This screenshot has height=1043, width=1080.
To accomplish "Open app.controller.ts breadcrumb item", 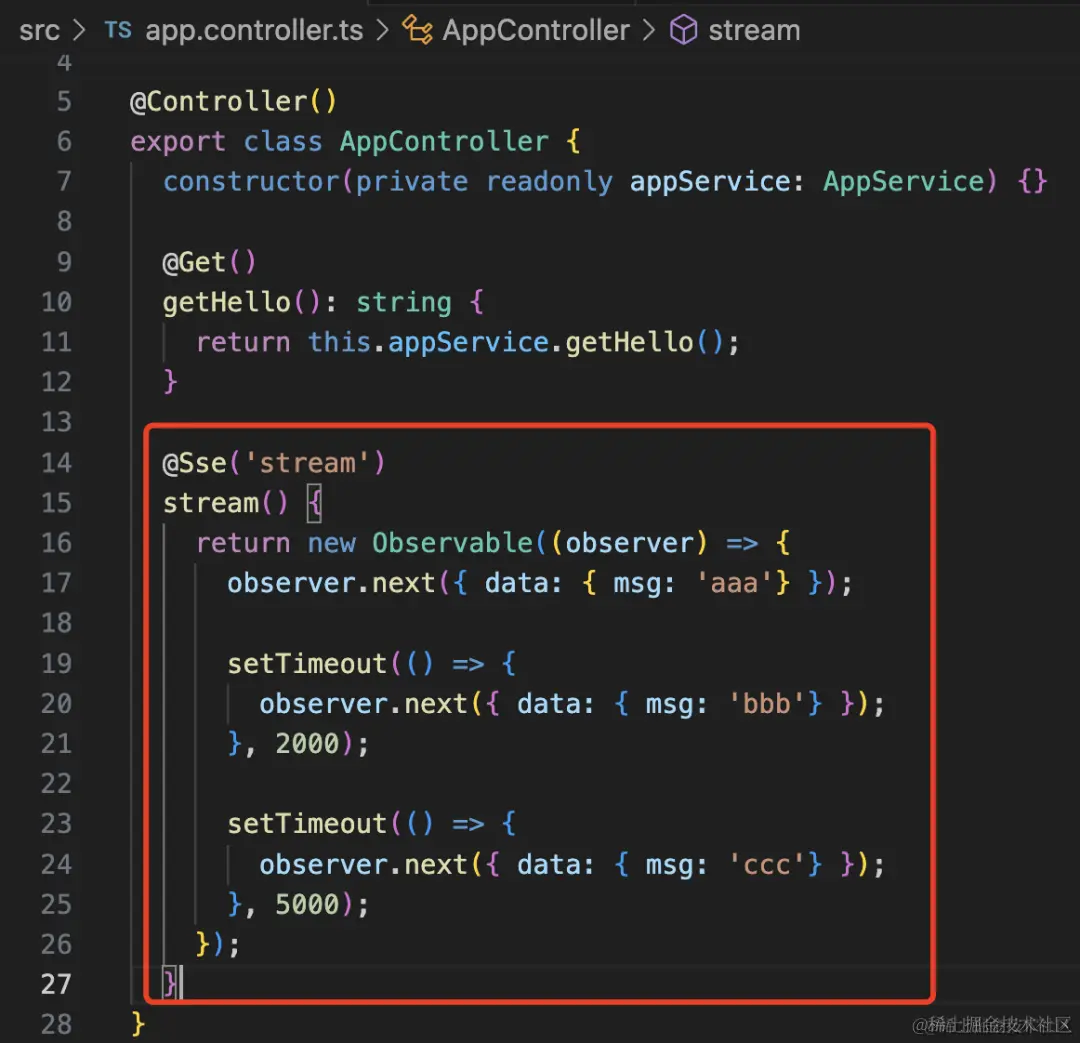I will 254,30.
